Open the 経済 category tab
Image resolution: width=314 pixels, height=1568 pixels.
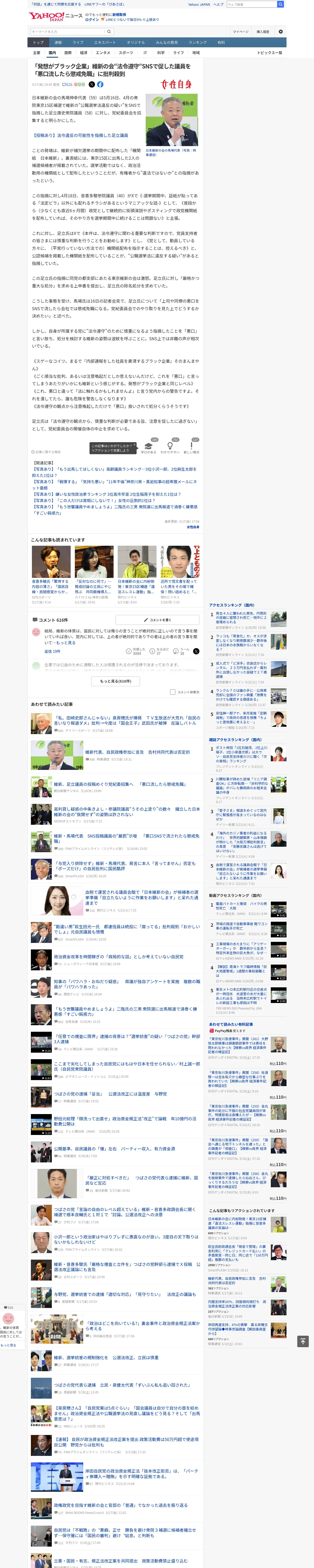tap(83, 53)
